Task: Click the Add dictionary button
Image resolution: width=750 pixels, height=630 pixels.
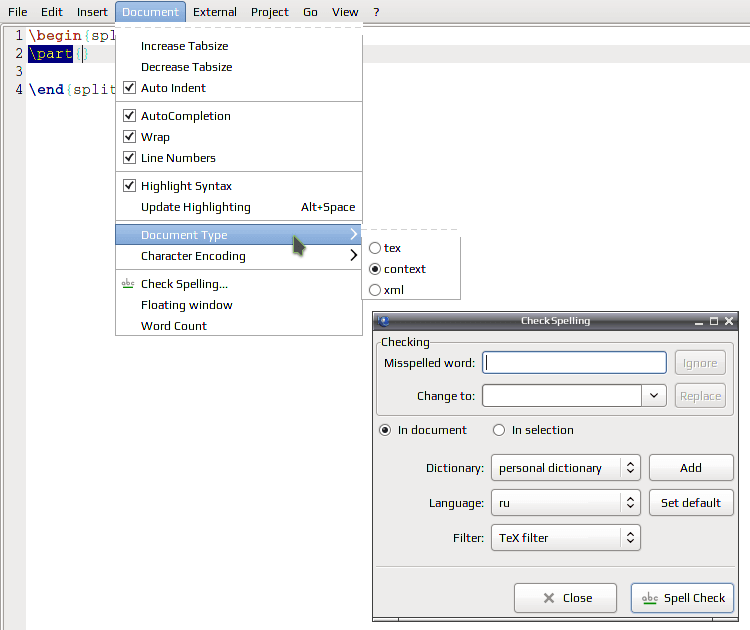Action: pyautogui.click(x=691, y=468)
